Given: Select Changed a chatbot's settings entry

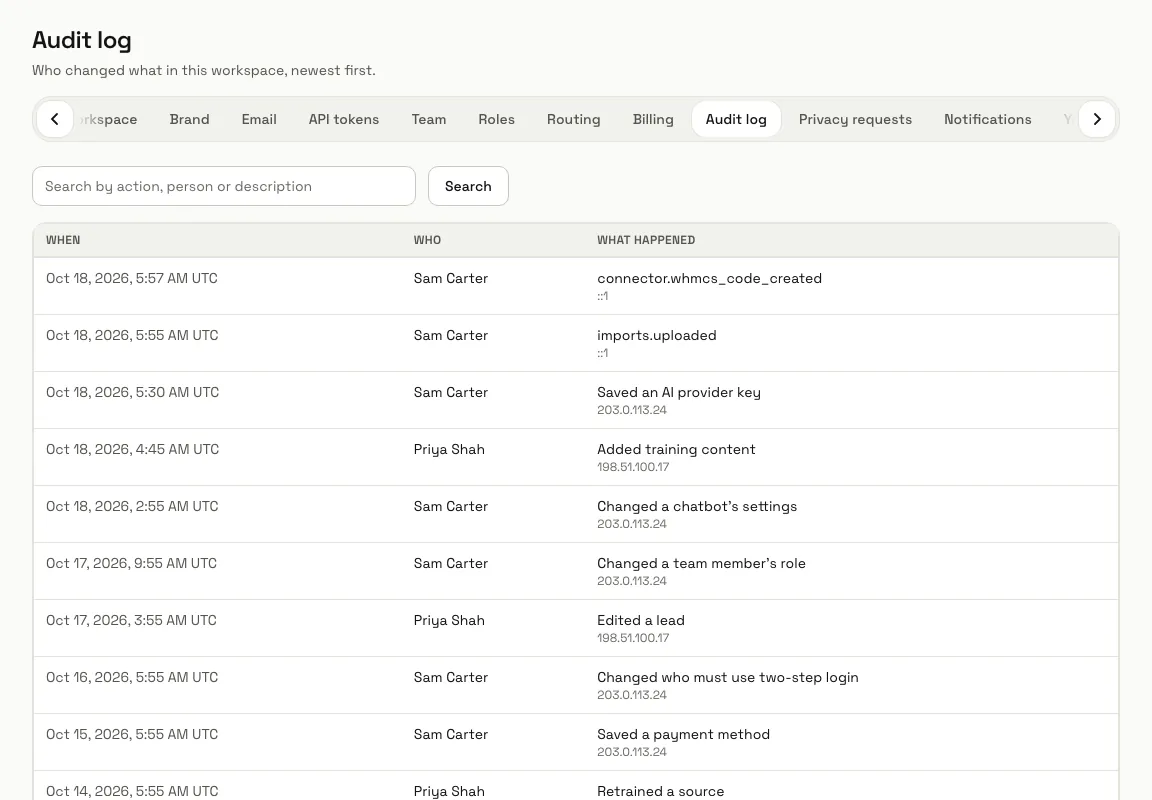Looking at the screenshot, I should click(696, 507).
